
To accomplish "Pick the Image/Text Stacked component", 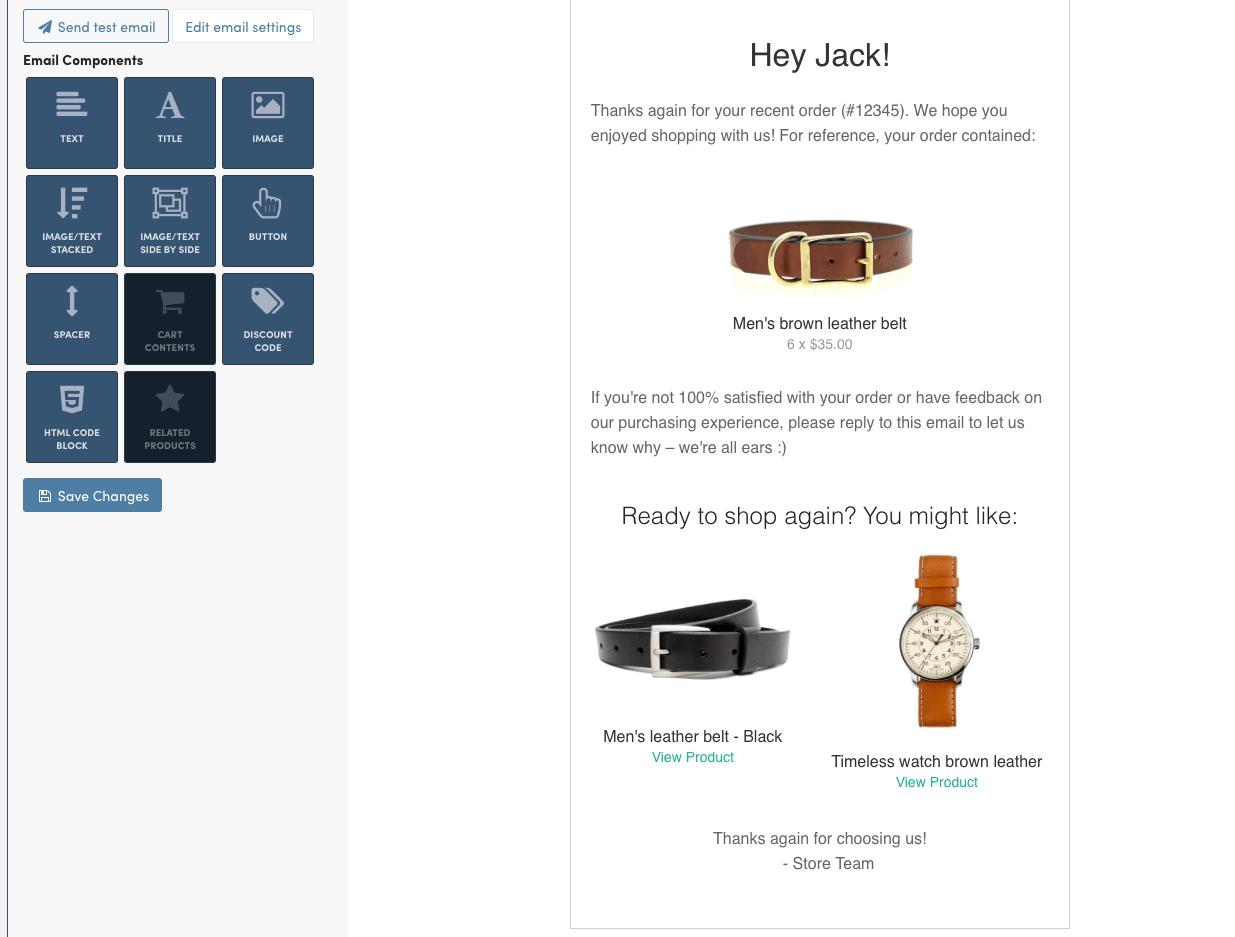I will 72,221.
